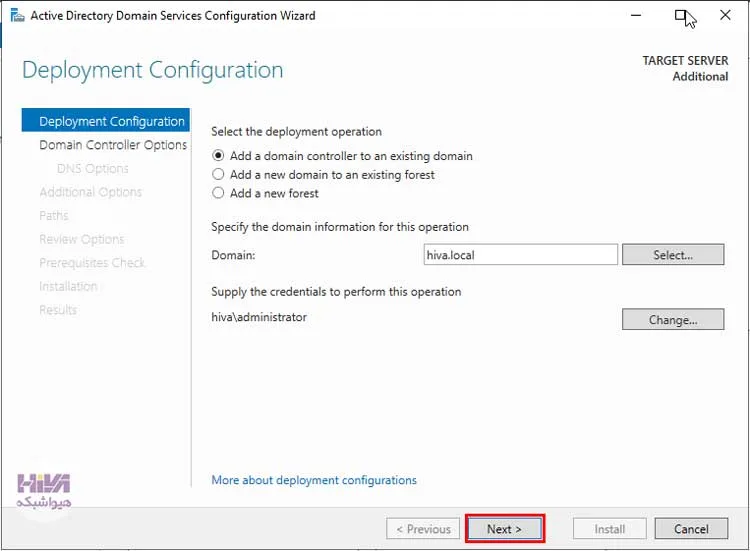Viewport: 750px width, 551px height.
Task: Go to Domain Controller Options step
Action: point(113,144)
